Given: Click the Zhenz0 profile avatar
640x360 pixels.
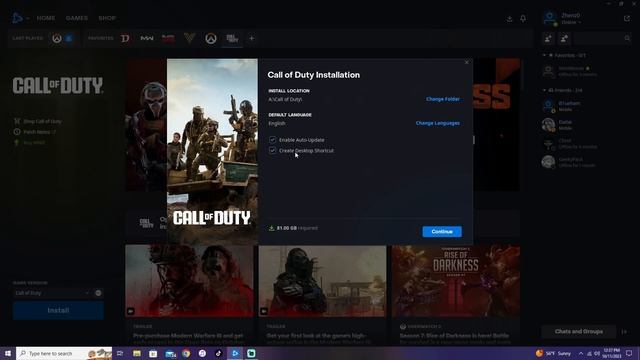Looking at the screenshot, I should (x=550, y=18).
